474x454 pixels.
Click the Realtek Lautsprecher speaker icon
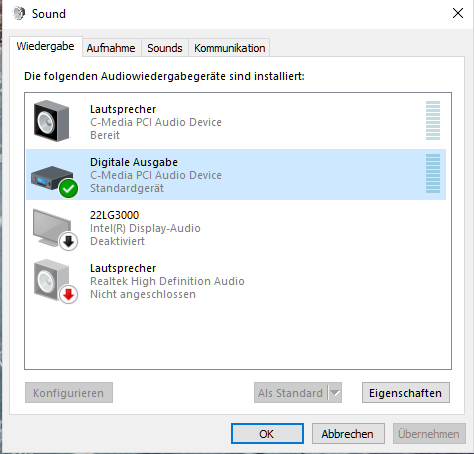click(x=55, y=281)
